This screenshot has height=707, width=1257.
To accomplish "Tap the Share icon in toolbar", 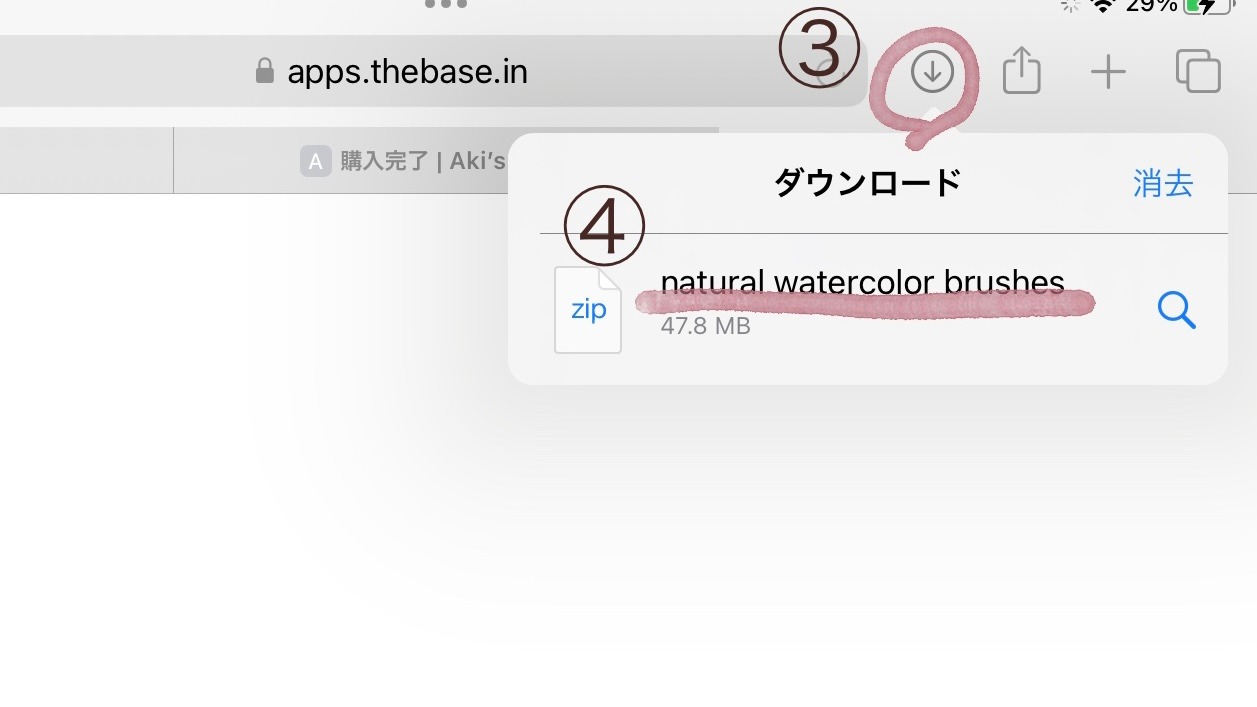I will click(x=1022, y=71).
